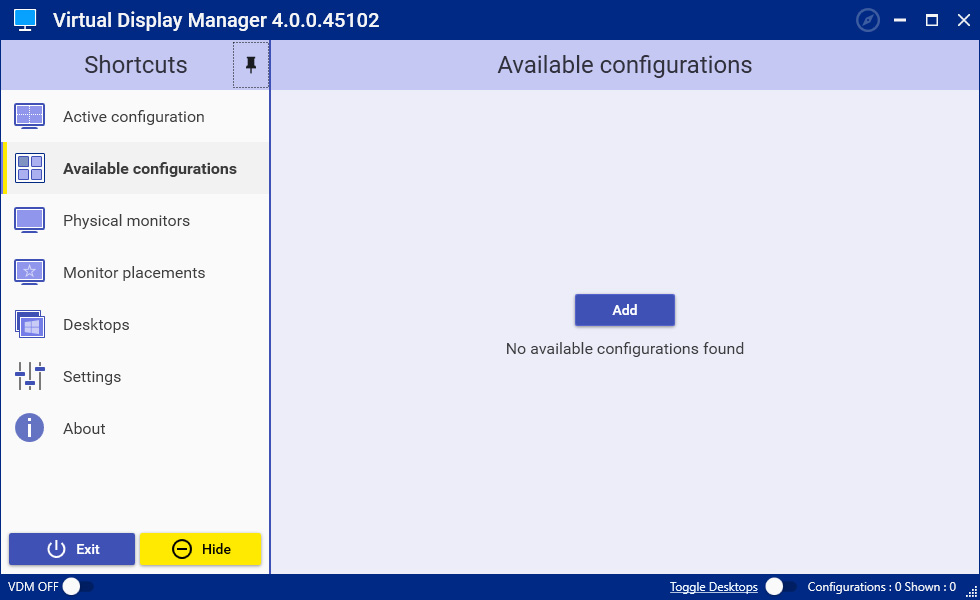Open the Monitor placements section
This screenshot has height=600, width=980.
136,272
